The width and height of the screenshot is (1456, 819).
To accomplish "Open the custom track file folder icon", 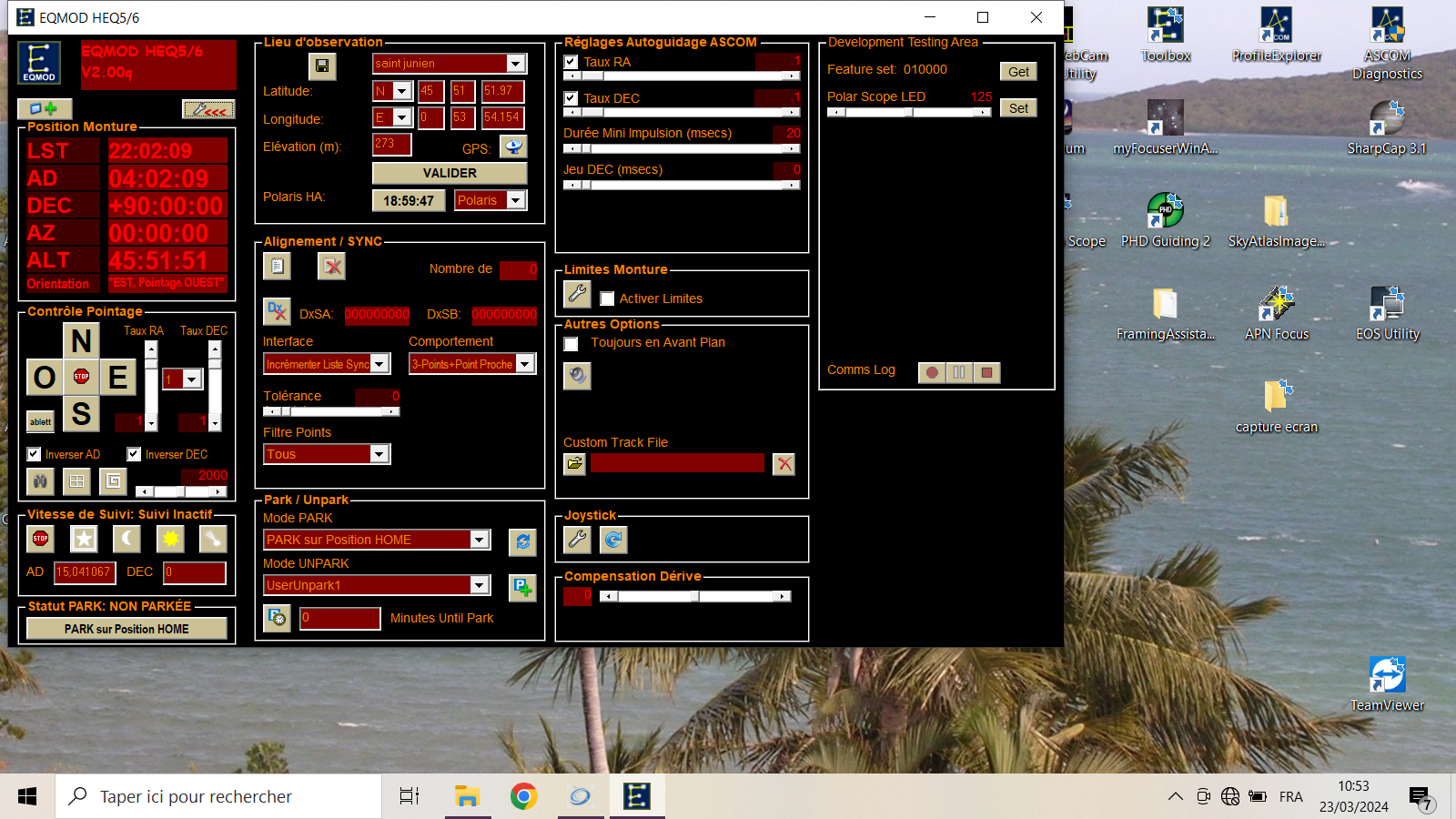I will point(574,464).
